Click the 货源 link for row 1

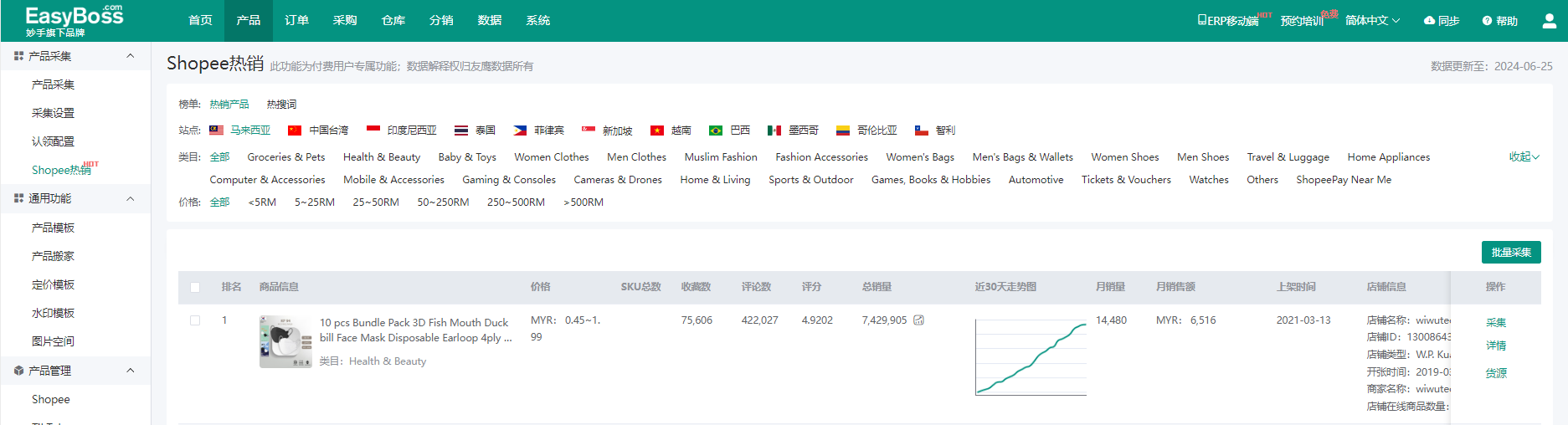(x=1496, y=373)
